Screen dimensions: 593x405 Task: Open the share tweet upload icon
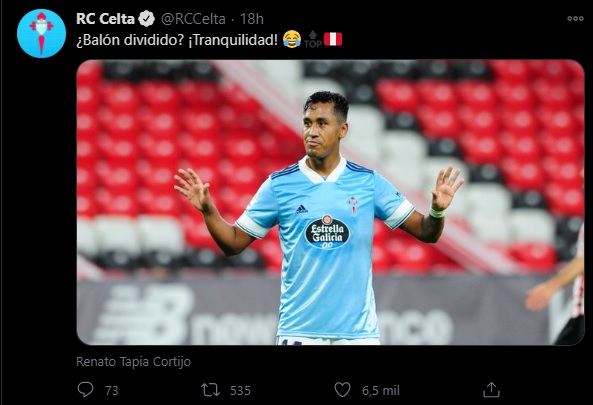(491, 389)
